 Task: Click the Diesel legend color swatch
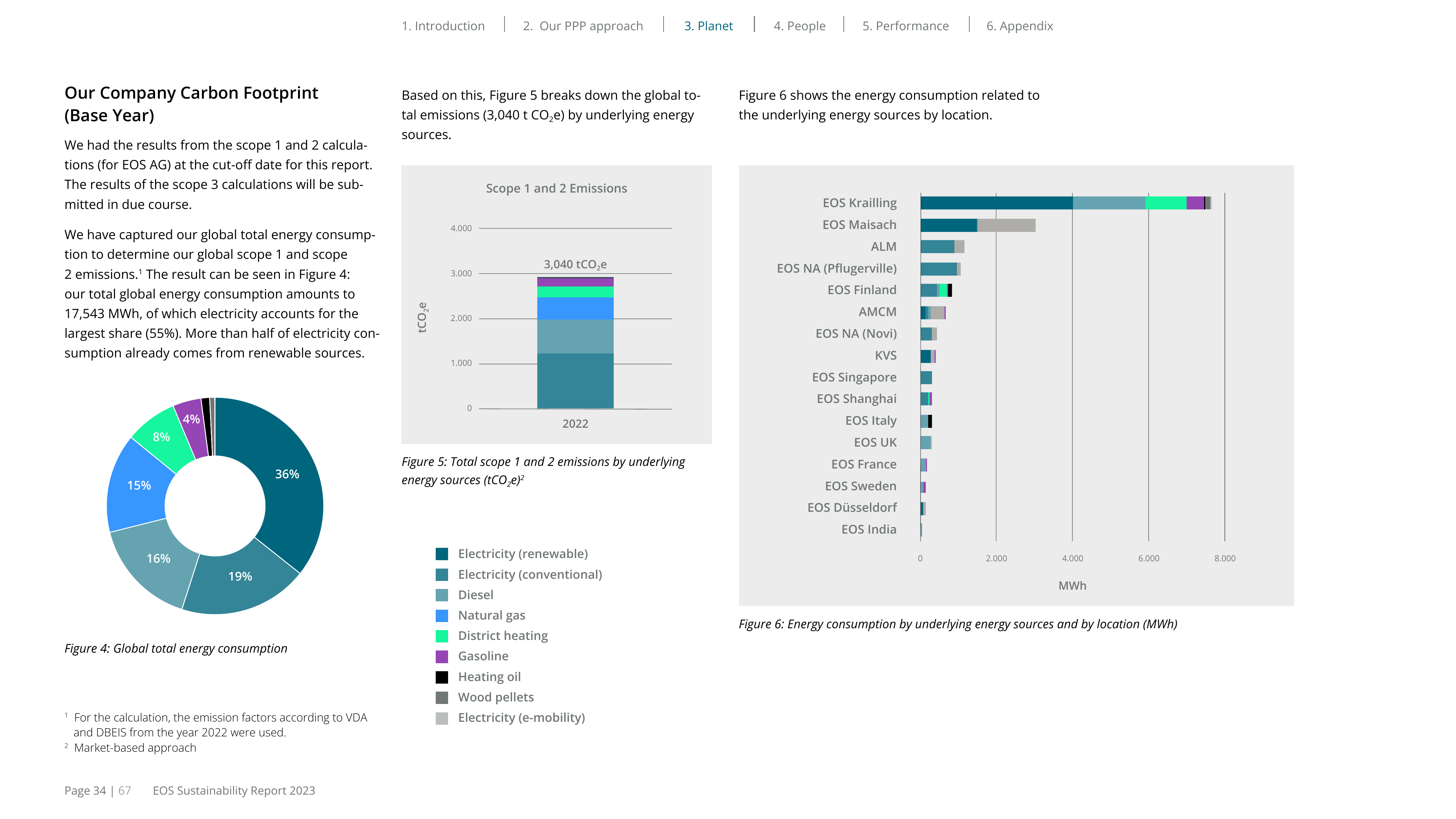tap(442, 595)
